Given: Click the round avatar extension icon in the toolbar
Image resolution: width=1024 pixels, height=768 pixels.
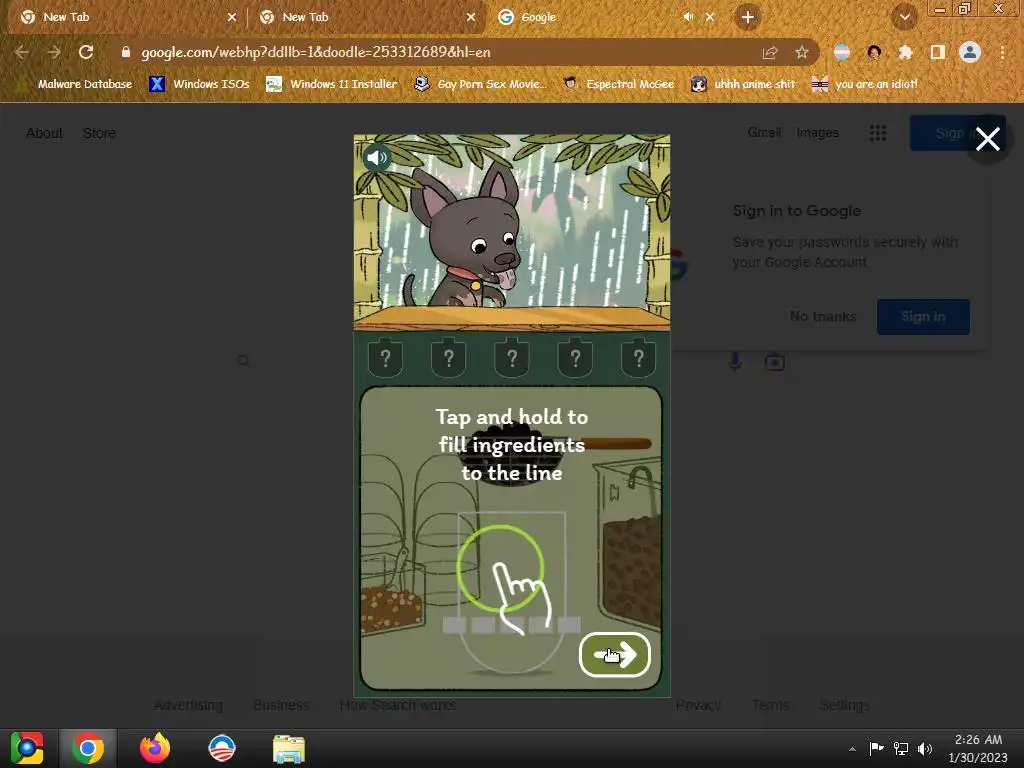Looking at the screenshot, I should pyautogui.click(x=874, y=52).
